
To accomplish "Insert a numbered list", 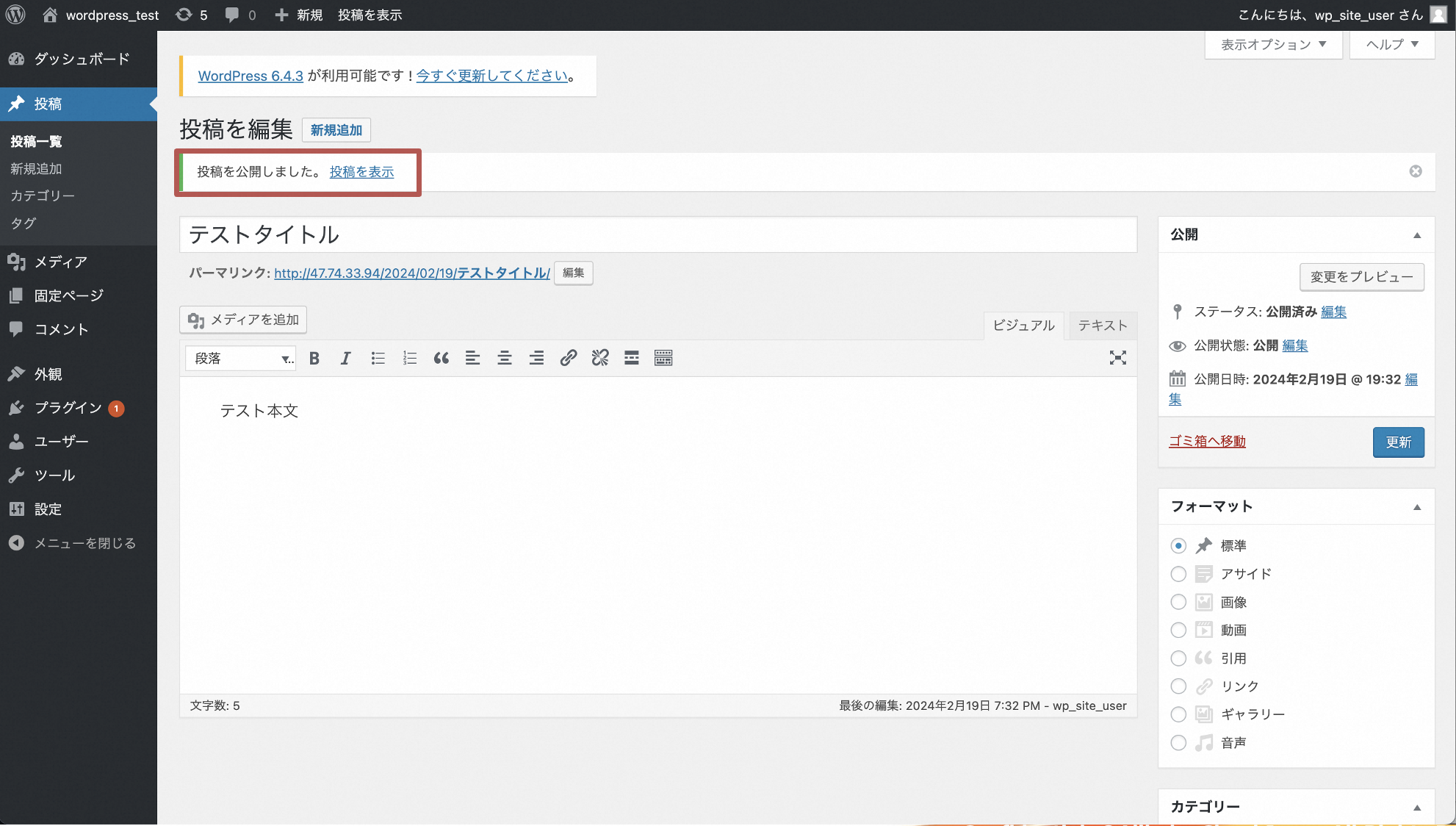I will tap(409, 358).
